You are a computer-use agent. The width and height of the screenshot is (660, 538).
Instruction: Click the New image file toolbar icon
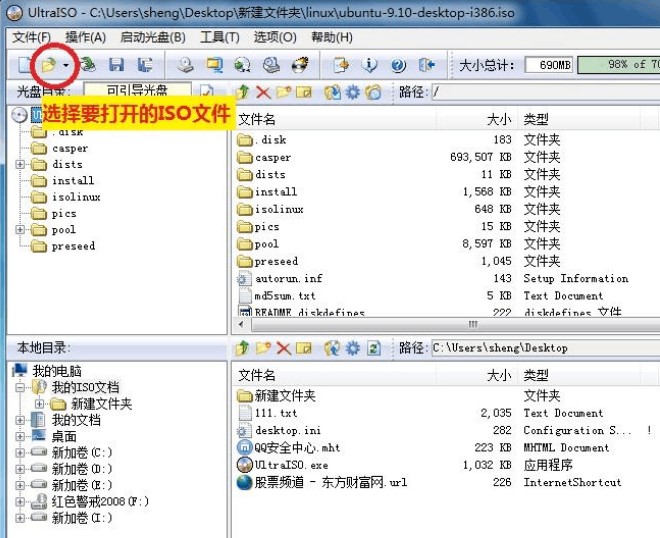(x=25, y=65)
